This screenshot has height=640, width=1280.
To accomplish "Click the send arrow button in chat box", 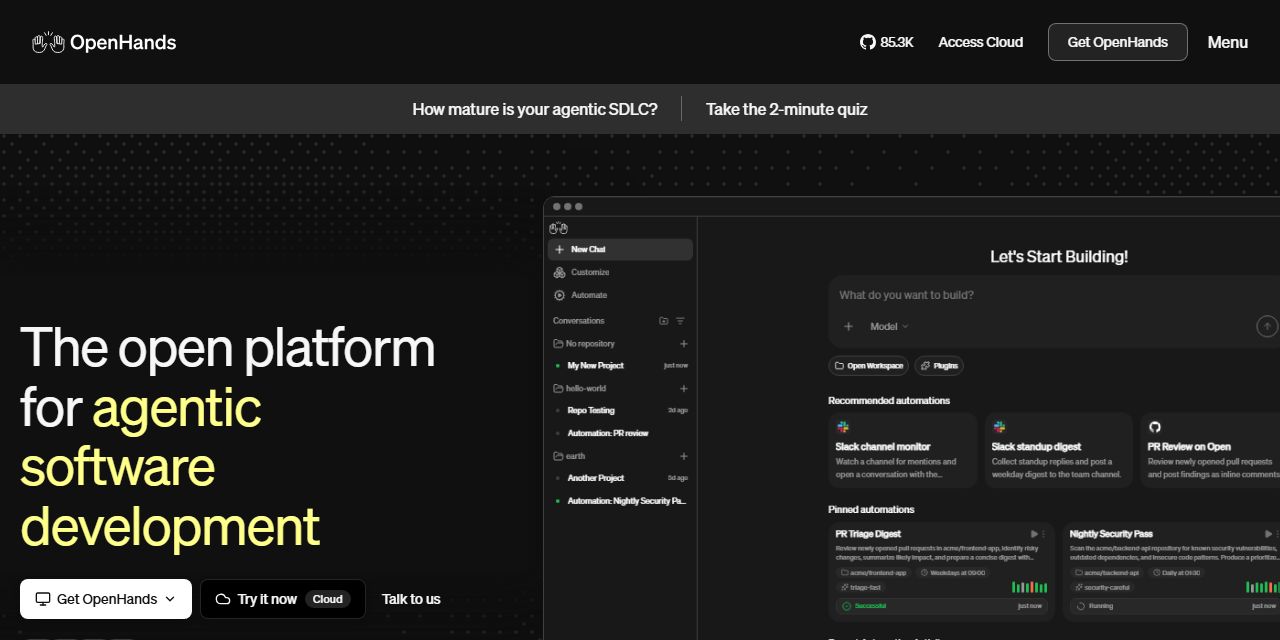I will [1267, 326].
